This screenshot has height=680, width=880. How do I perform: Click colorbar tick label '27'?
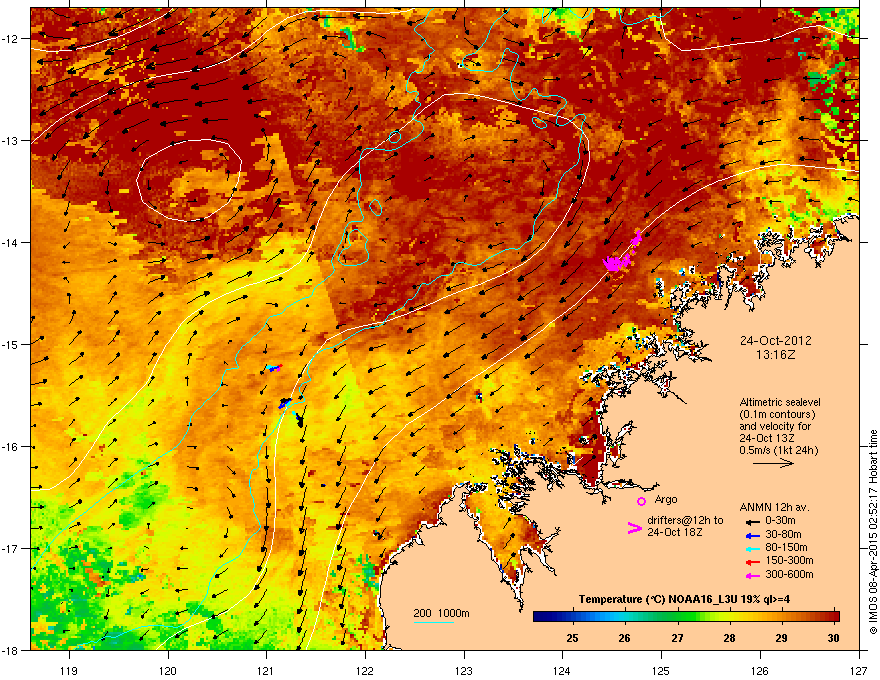pos(677,638)
